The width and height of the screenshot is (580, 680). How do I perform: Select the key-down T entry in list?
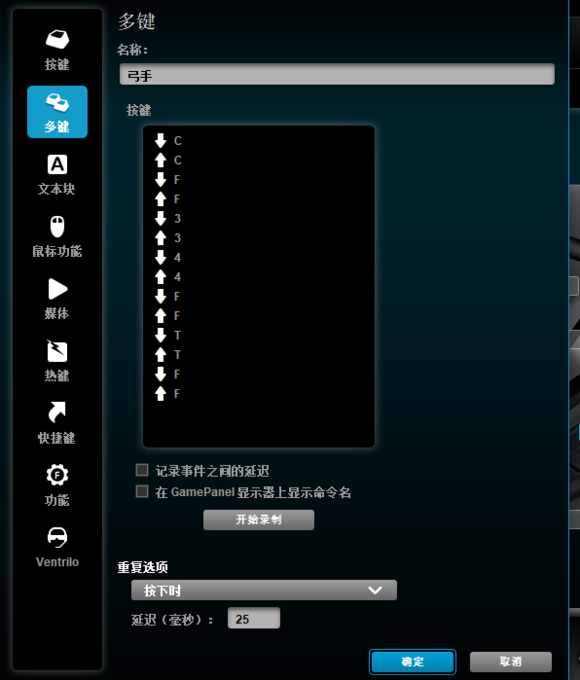pyautogui.click(x=168, y=335)
